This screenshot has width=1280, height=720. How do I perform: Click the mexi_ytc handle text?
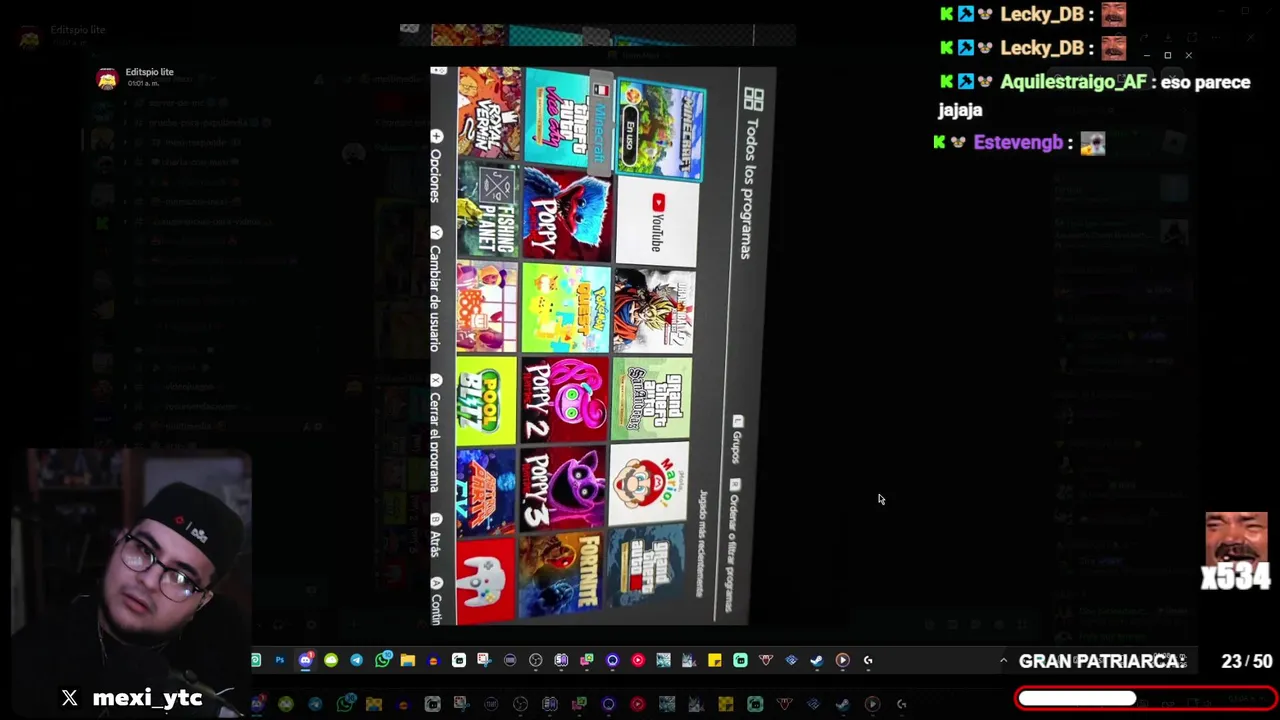pyautogui.click(x=147, y=698)
